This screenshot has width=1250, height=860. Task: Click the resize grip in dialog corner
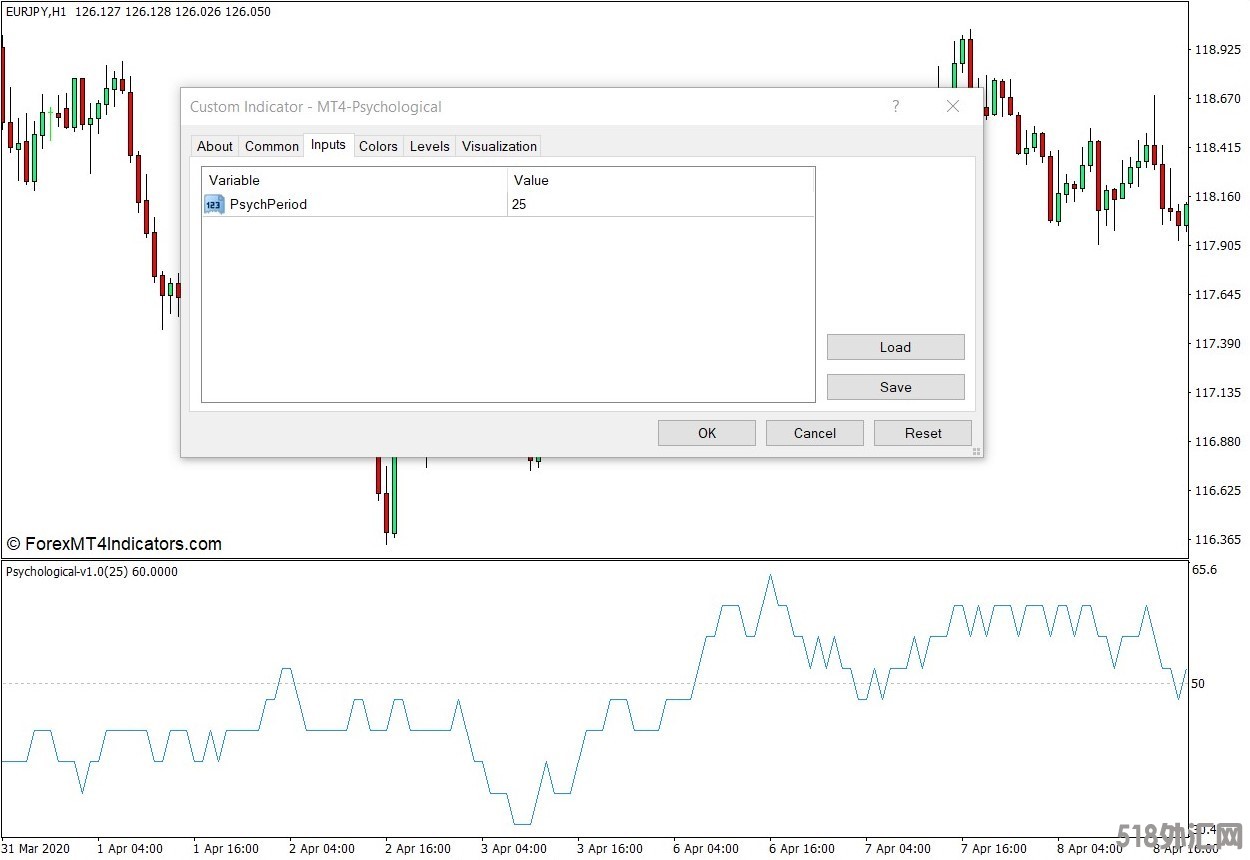(x=976, y=452)
